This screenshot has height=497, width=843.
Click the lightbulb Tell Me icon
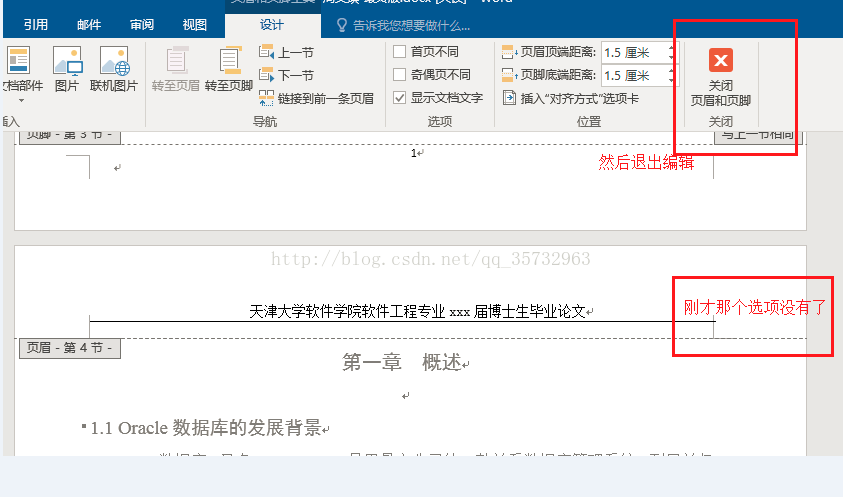[341, 25]
